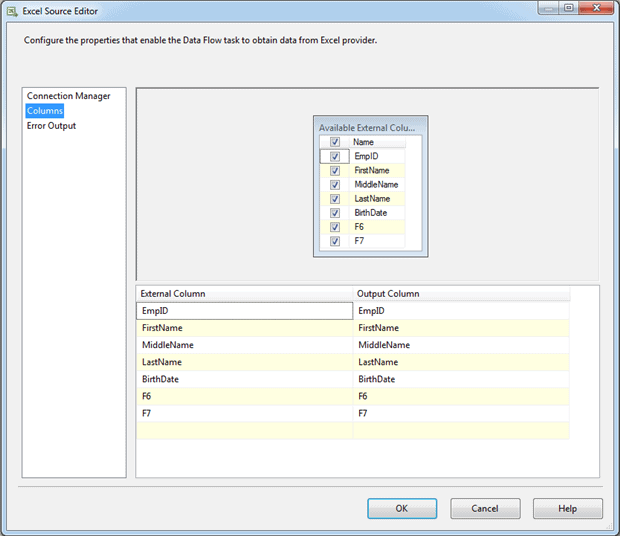Viewport: 620px width, 536px height.
Task: Edit the EmpID Output Column cell
Action: (461, 311)
